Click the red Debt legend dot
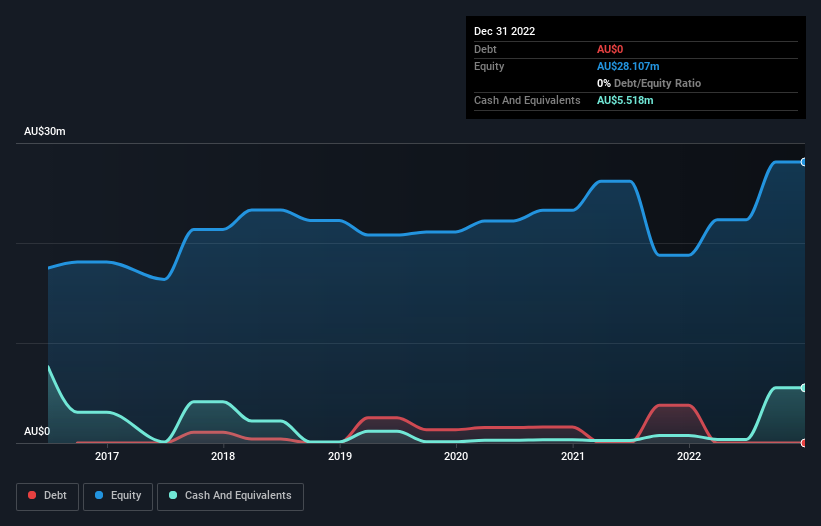This screenshot has width=821, height=526. click(x=32, y=495)
